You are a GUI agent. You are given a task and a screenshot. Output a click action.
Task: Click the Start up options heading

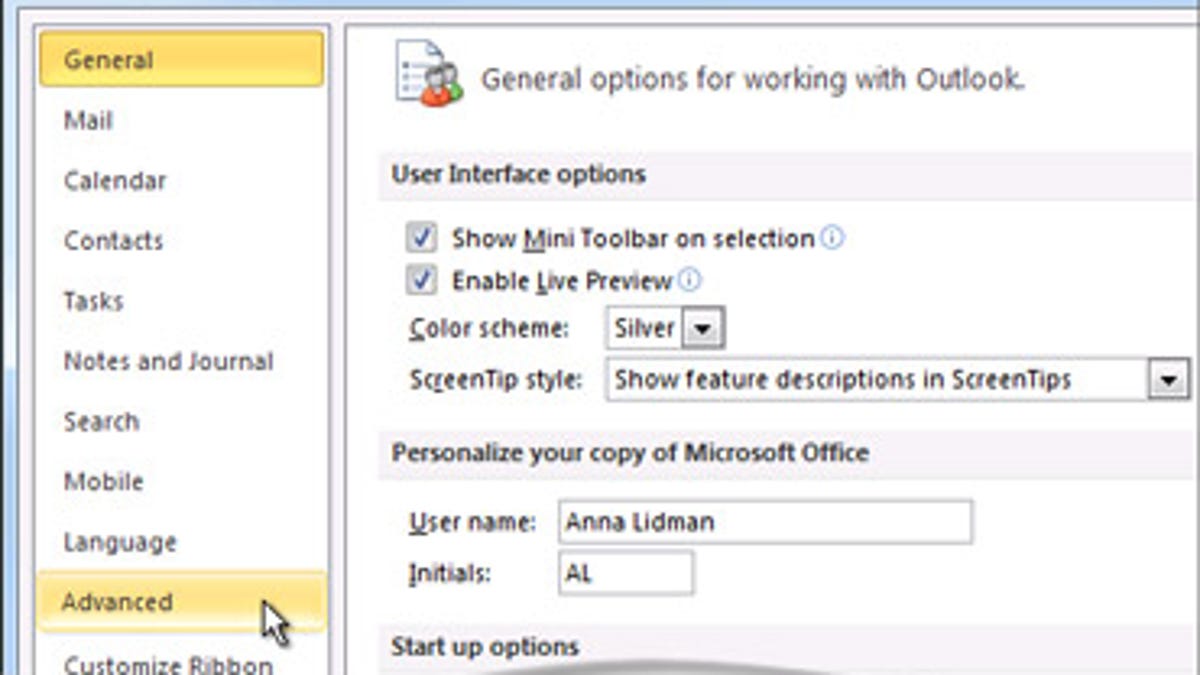[x=484, y=646]
